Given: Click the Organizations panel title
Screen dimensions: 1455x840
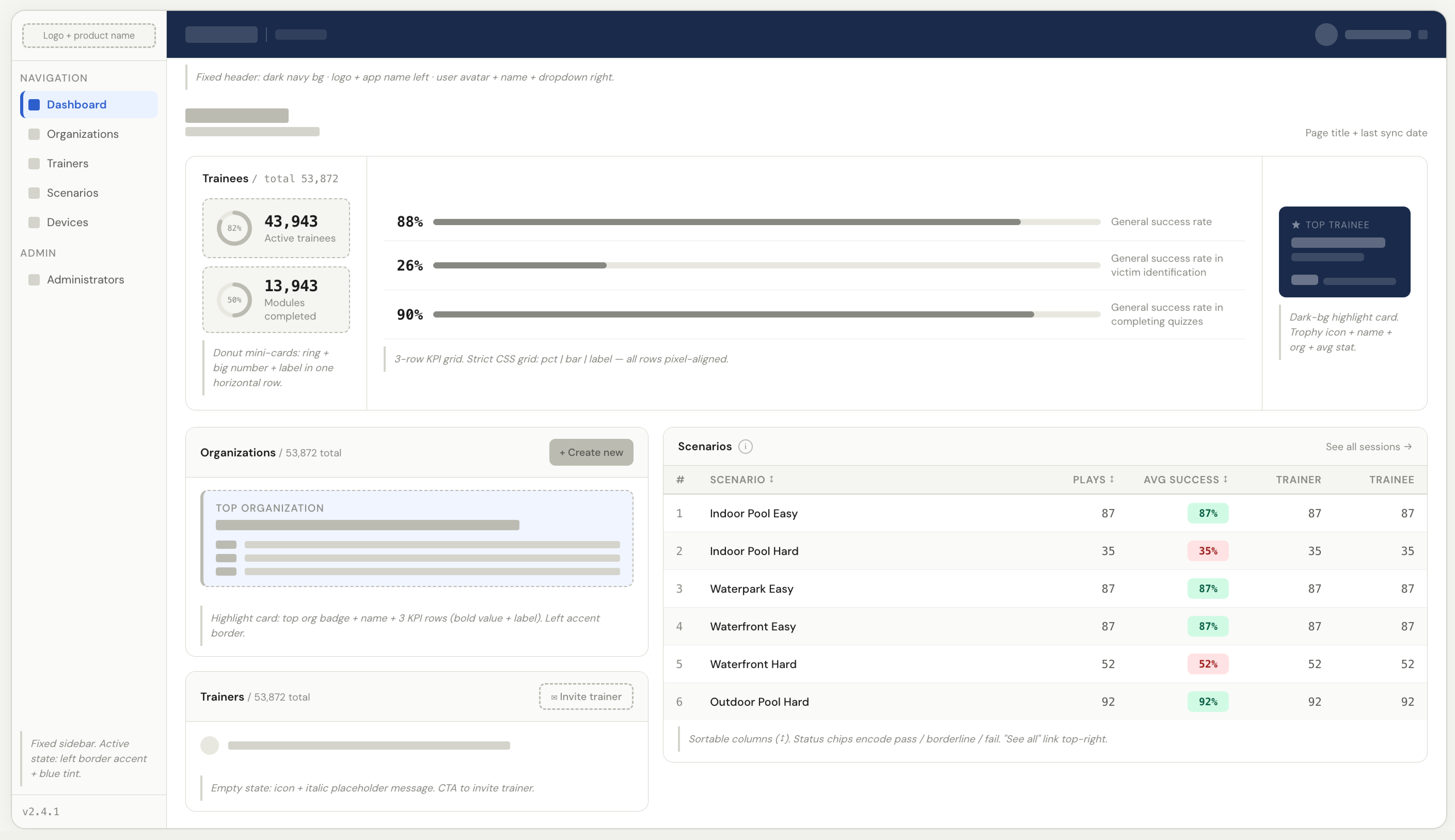Looking at the screenshot, I should [x=238, y=452].
